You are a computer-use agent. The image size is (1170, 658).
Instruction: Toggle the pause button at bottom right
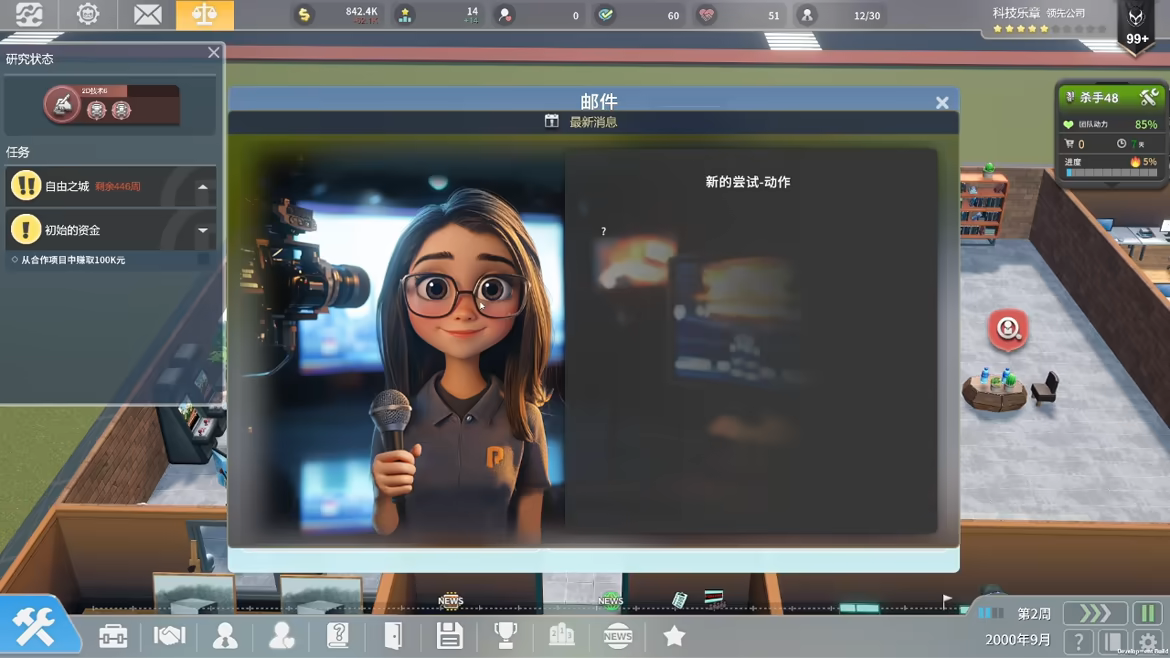pos(1148,613)
